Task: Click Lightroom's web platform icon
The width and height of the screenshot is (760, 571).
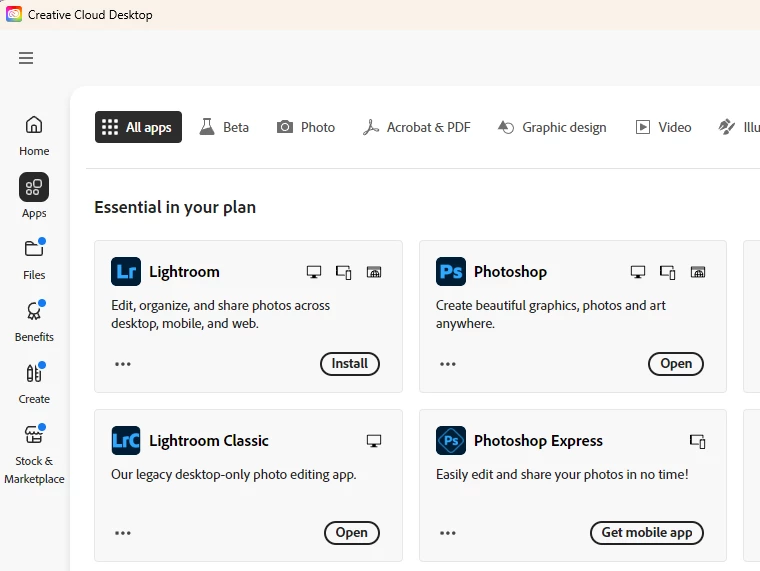Action: point(374,272)
